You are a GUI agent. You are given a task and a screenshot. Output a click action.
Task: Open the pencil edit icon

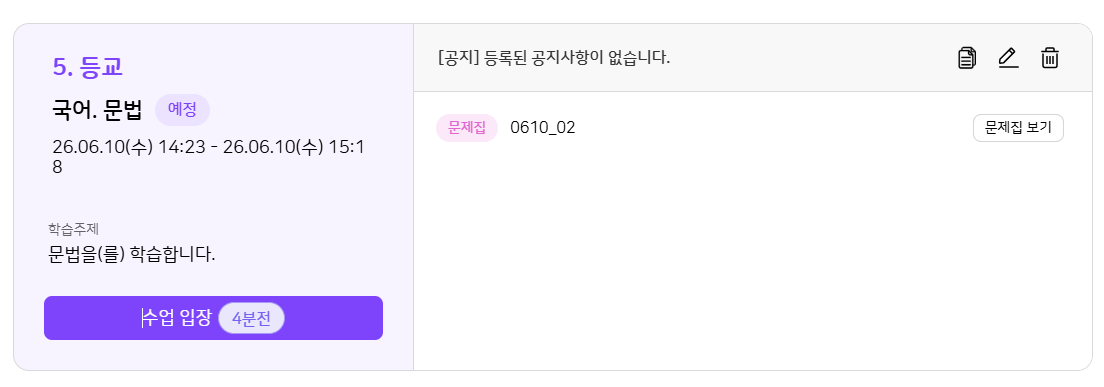pos(1008,58)
